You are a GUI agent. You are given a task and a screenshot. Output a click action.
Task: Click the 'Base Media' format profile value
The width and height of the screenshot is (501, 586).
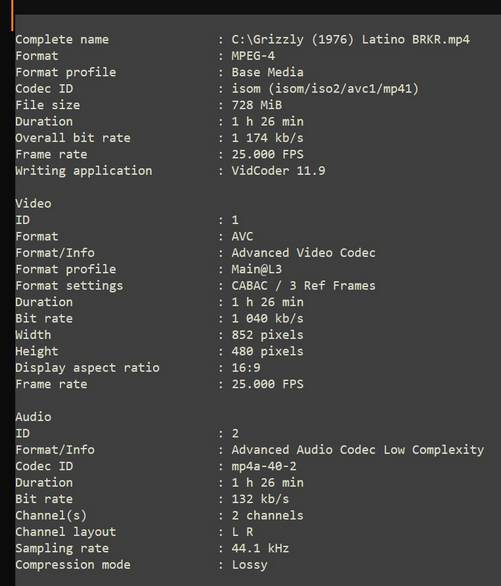[267, 73]
